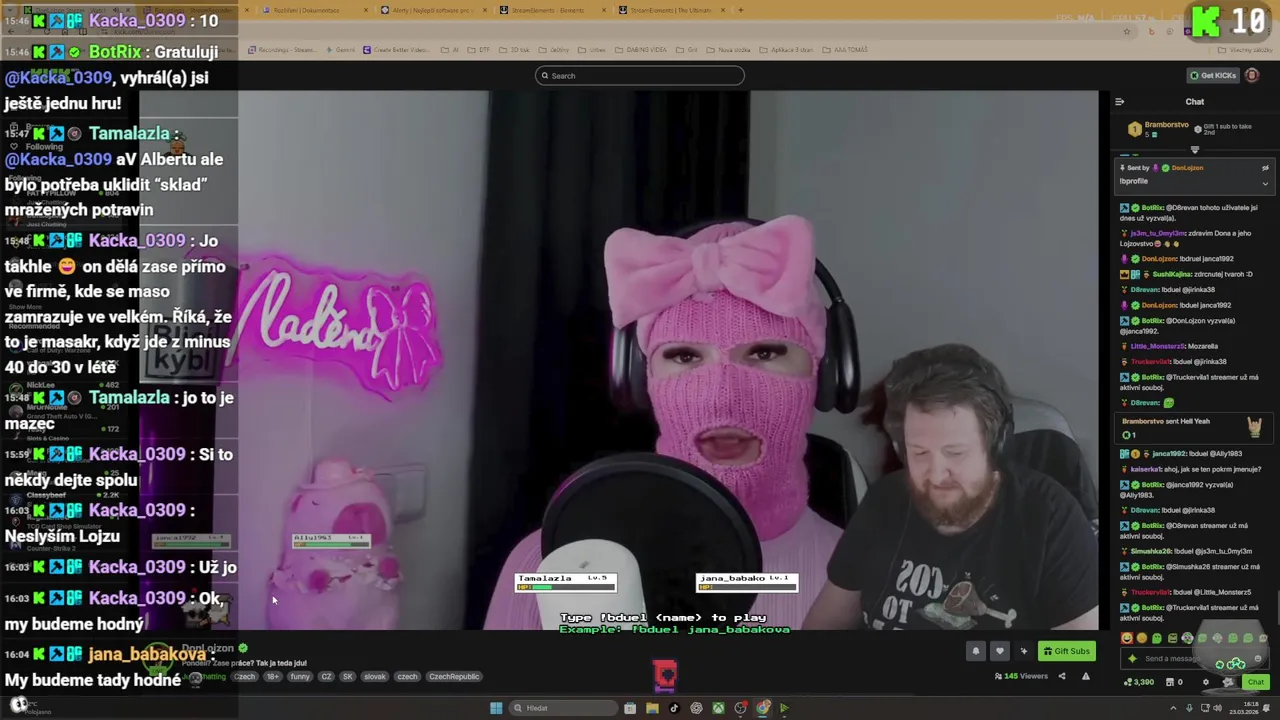Click the green Chat send button
This screenshot has width=1280, height=720.
1256,682
